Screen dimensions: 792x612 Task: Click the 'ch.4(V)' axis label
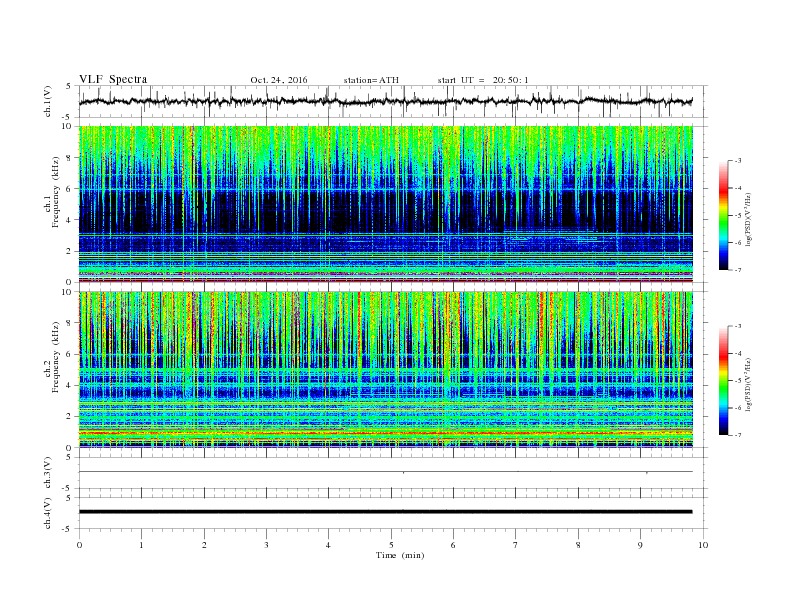[49, 513]
